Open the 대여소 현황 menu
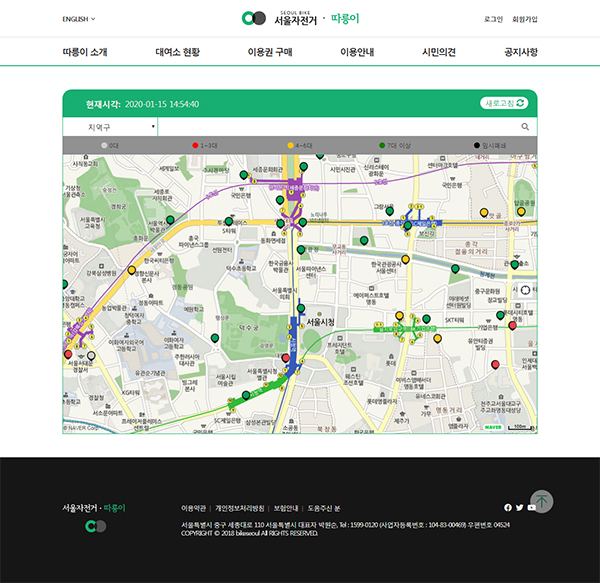 [x=178, y=52]
